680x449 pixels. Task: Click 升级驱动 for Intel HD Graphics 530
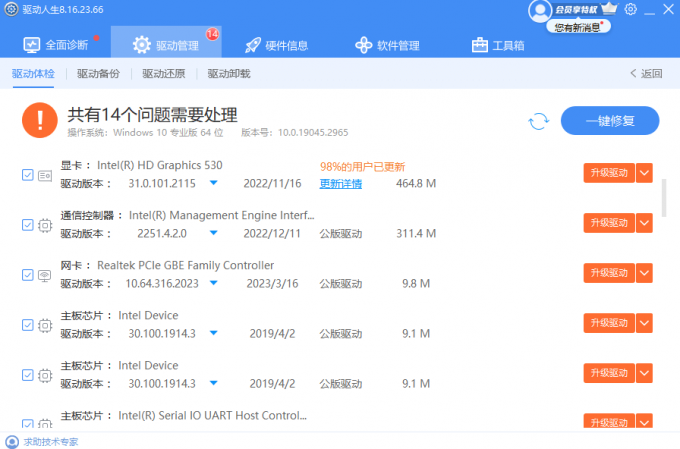609,173
